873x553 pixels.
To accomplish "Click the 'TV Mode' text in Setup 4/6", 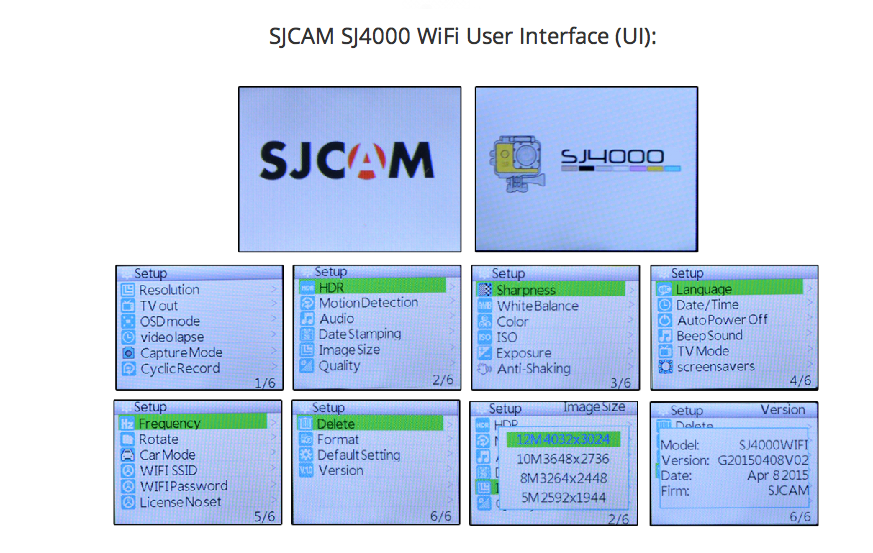I will 703,351.
